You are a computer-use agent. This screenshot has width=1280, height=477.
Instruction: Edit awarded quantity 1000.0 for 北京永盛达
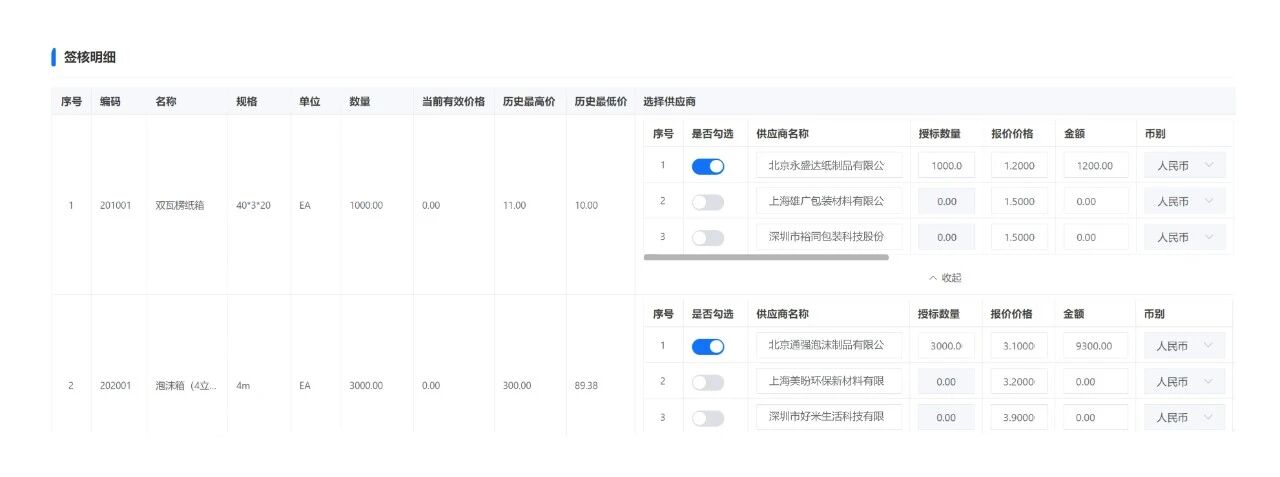point(945,166)
